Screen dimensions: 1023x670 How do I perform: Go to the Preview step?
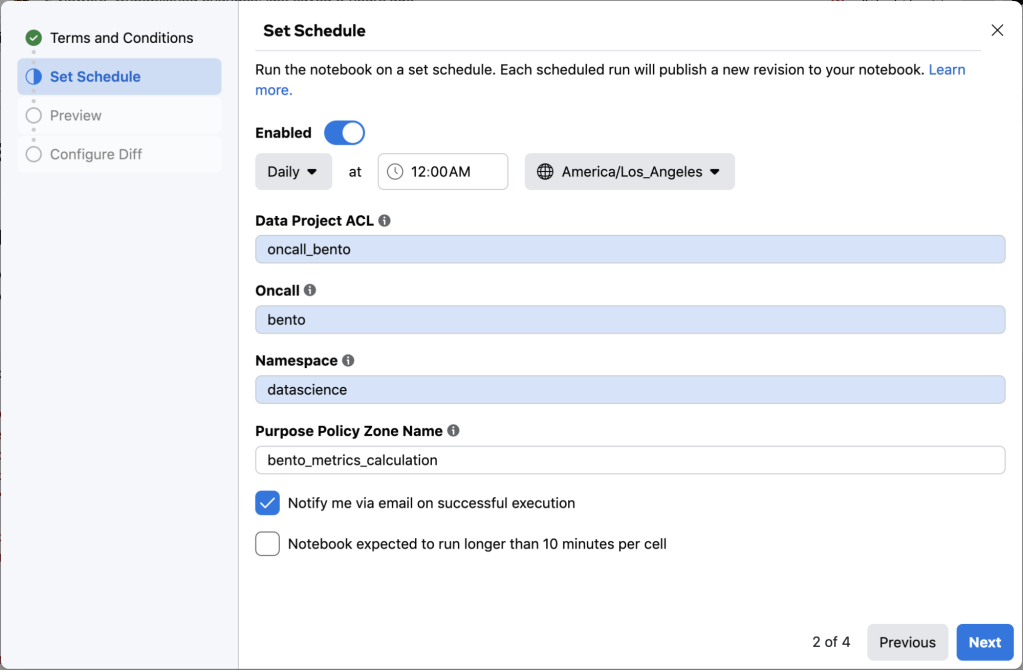click(76, 116)
